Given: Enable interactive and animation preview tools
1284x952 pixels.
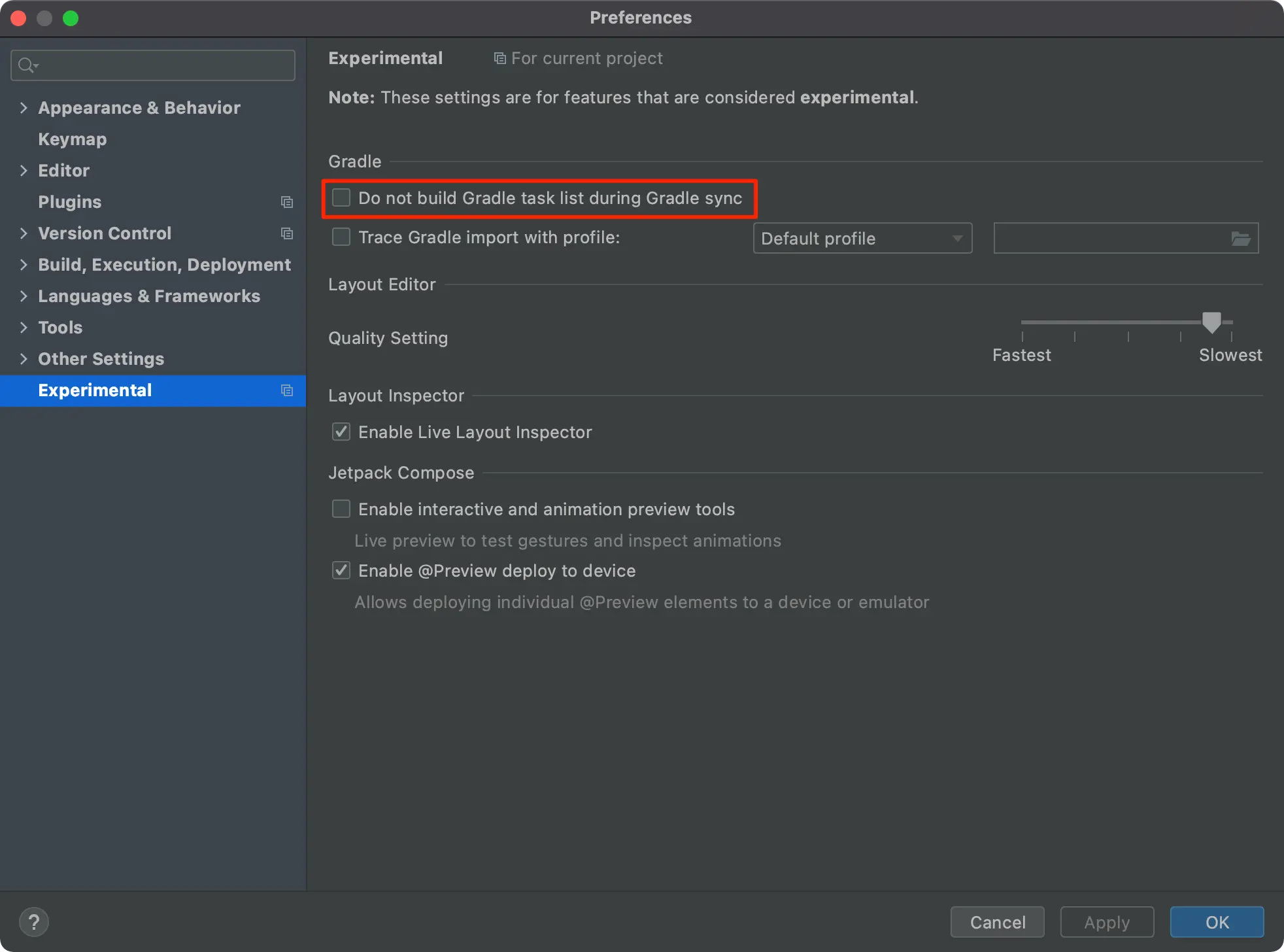Looking at the screenshot, I should [x=341, y=509].
